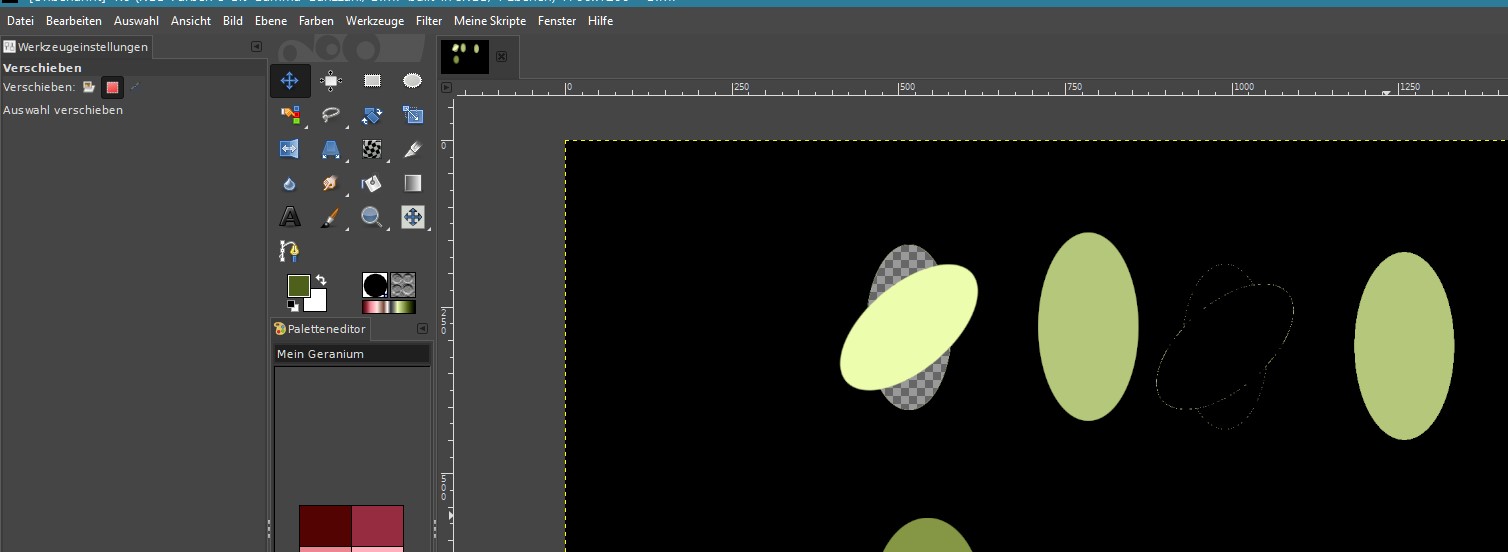Swap foreground and background colors
Image resolution: width=1508 pixels, height=552 pixels.
coord(321,280)
